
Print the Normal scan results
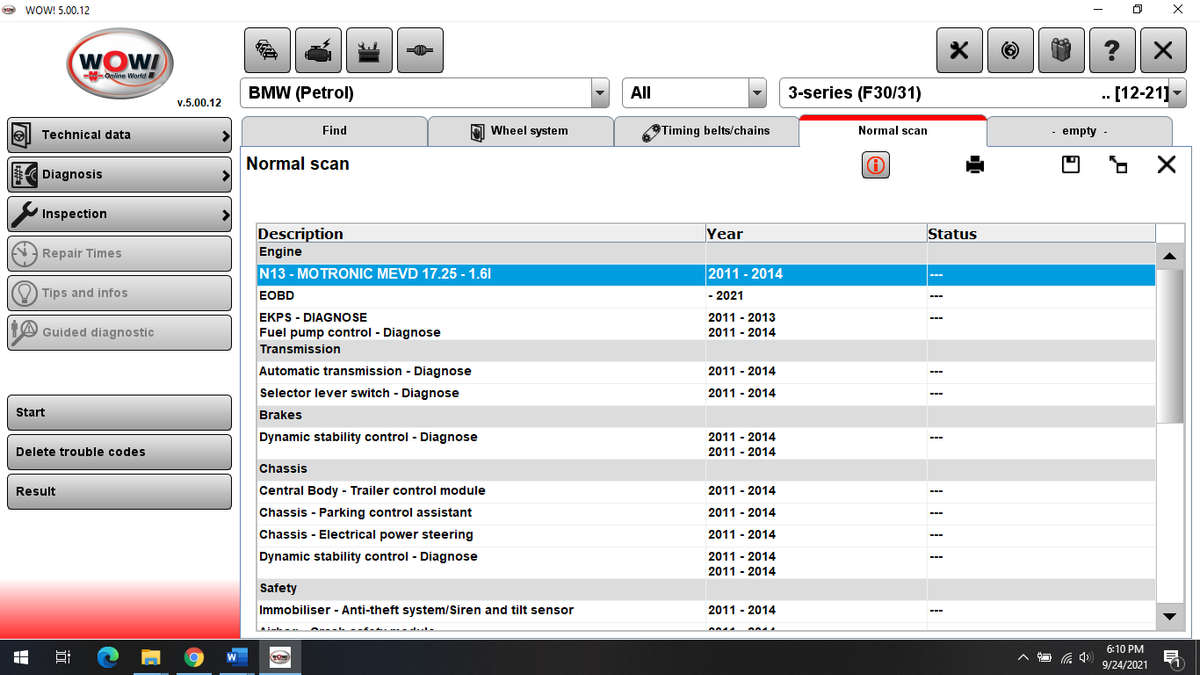pos(974,165)
